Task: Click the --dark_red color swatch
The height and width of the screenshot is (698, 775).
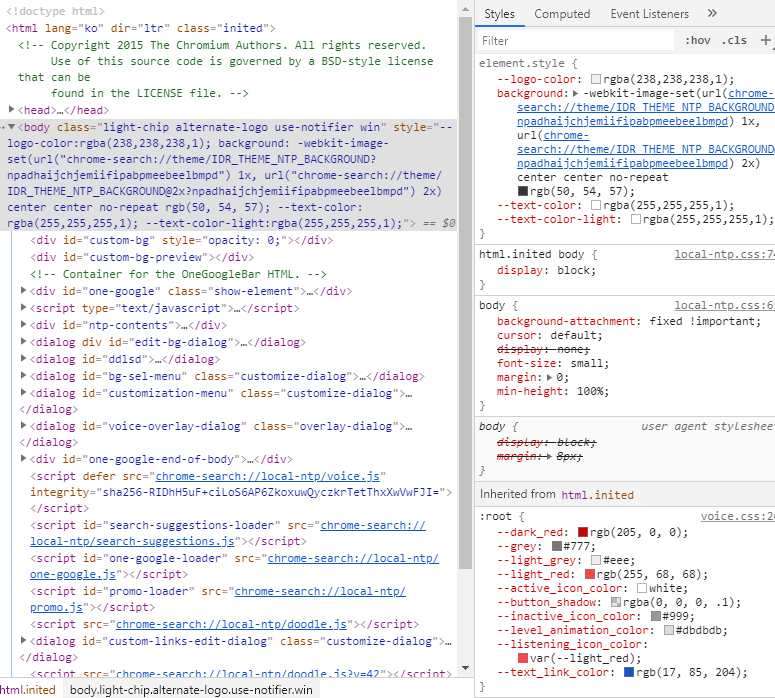Action: [x=583, y=532]
